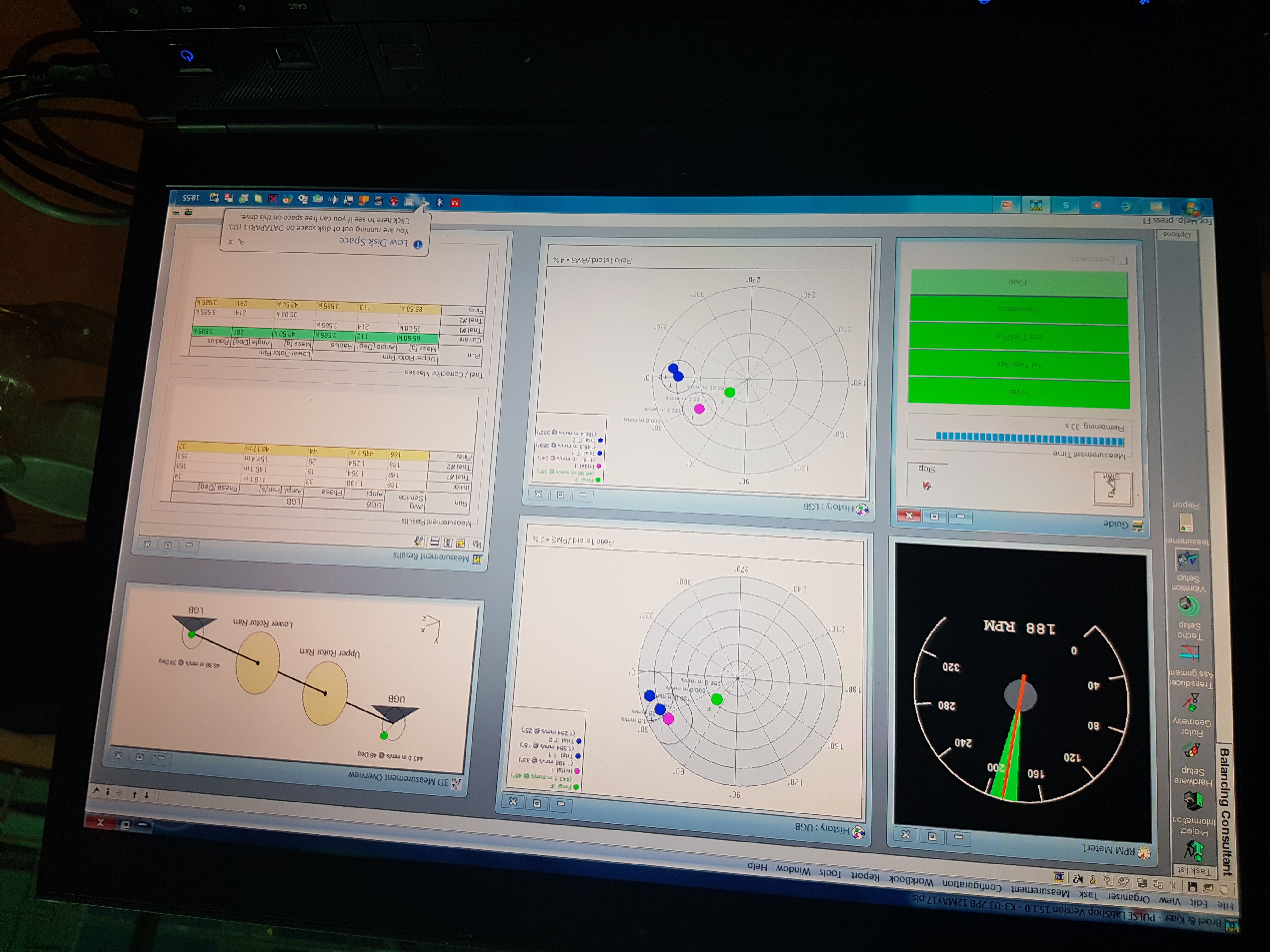The width and height of the screenshot is (1270, 952).
Task: Open the Measurement menu
Action: pos(1040,892)
